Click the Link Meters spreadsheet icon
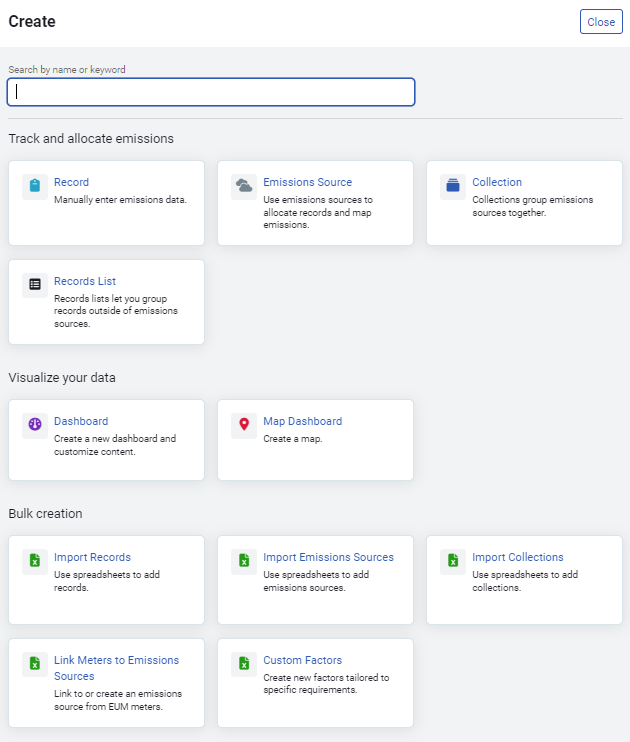Screen dimensions: 630x742 (x=35, y=664)
